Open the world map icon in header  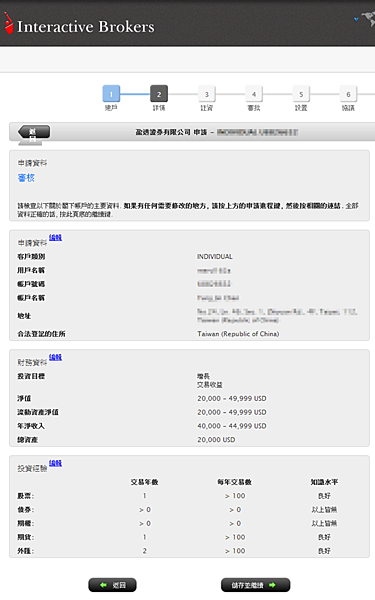(x=367, y=18)
